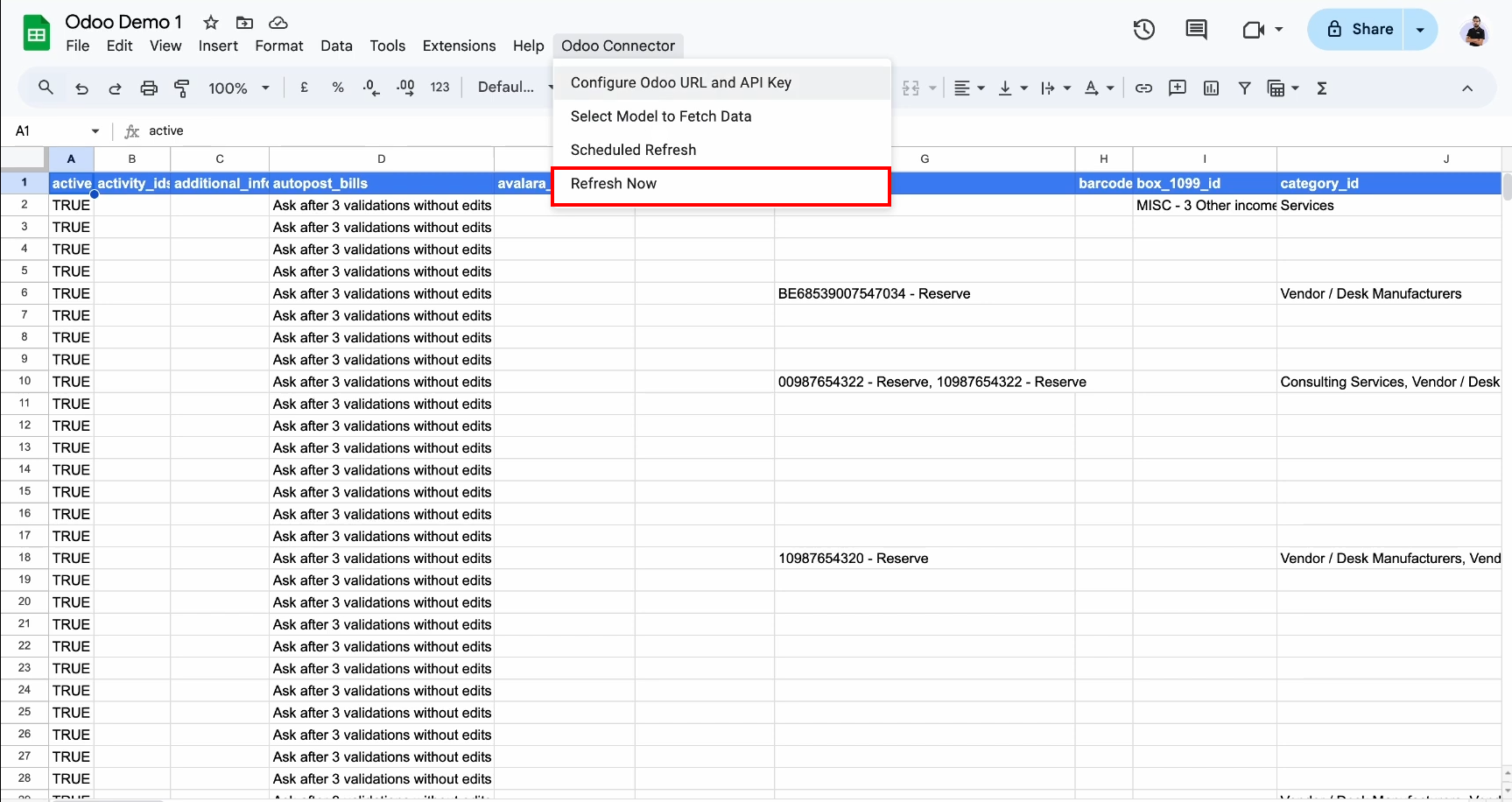The height and width of the screenshot is (802, 1512).
Task: Click the Insert link icon
Action: [1143, 88]
